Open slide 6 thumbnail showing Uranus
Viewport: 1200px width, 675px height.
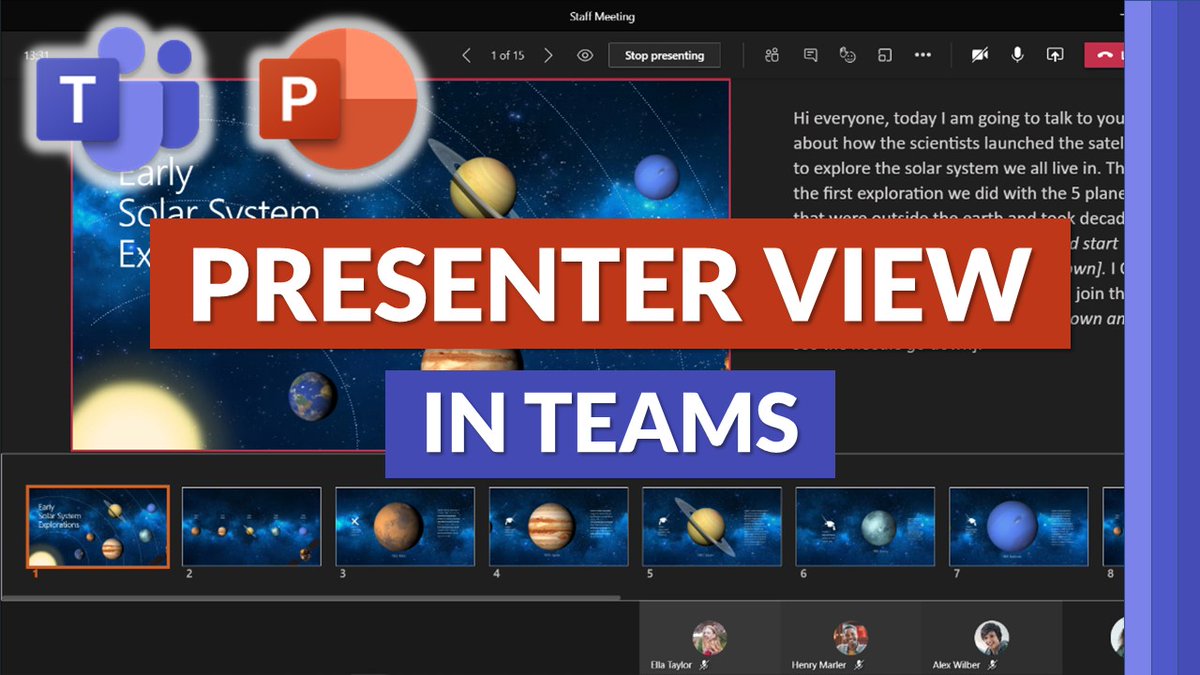865,527
